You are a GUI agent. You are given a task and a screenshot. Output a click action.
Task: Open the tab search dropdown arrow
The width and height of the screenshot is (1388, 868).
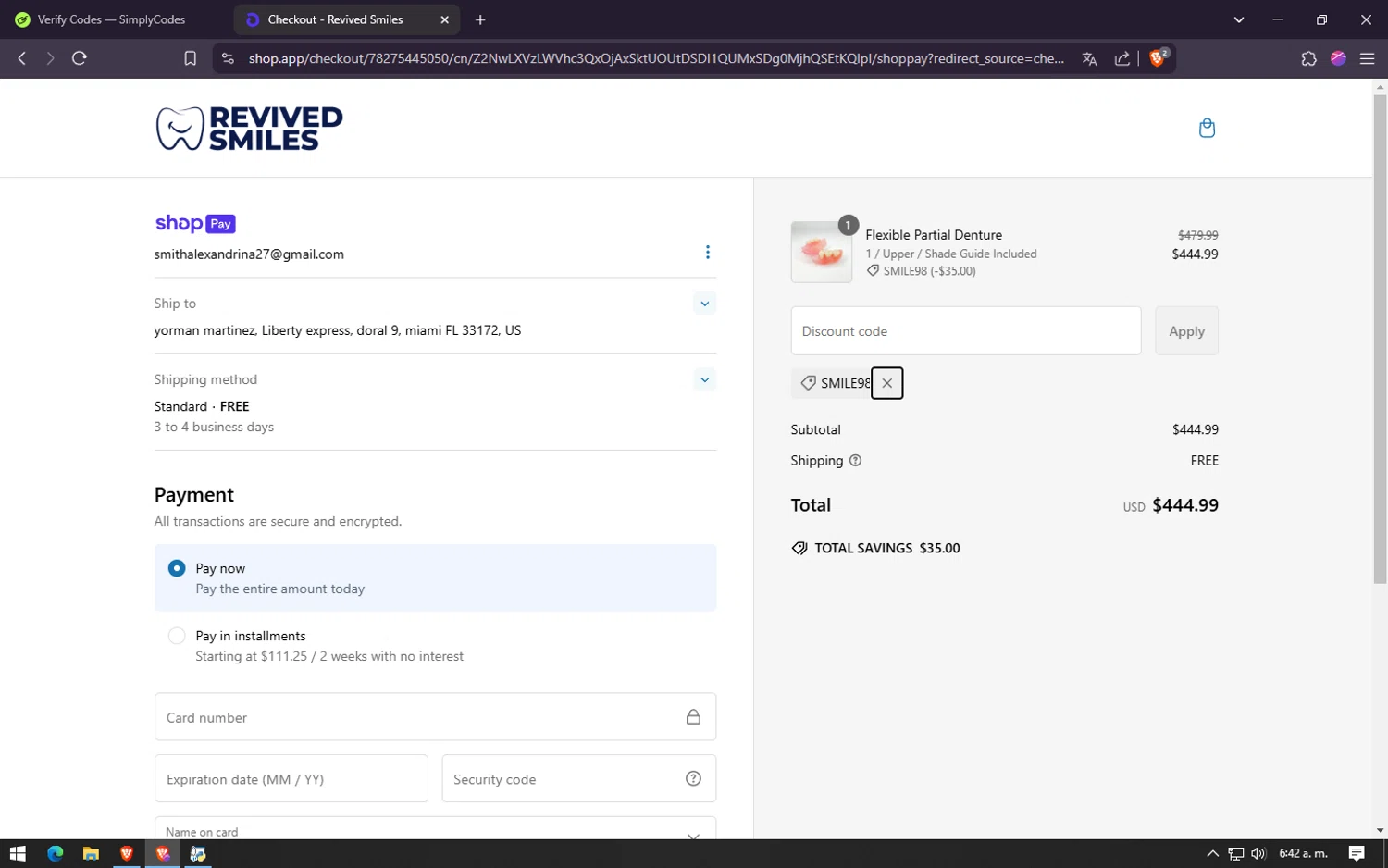tap(1239, 19)
